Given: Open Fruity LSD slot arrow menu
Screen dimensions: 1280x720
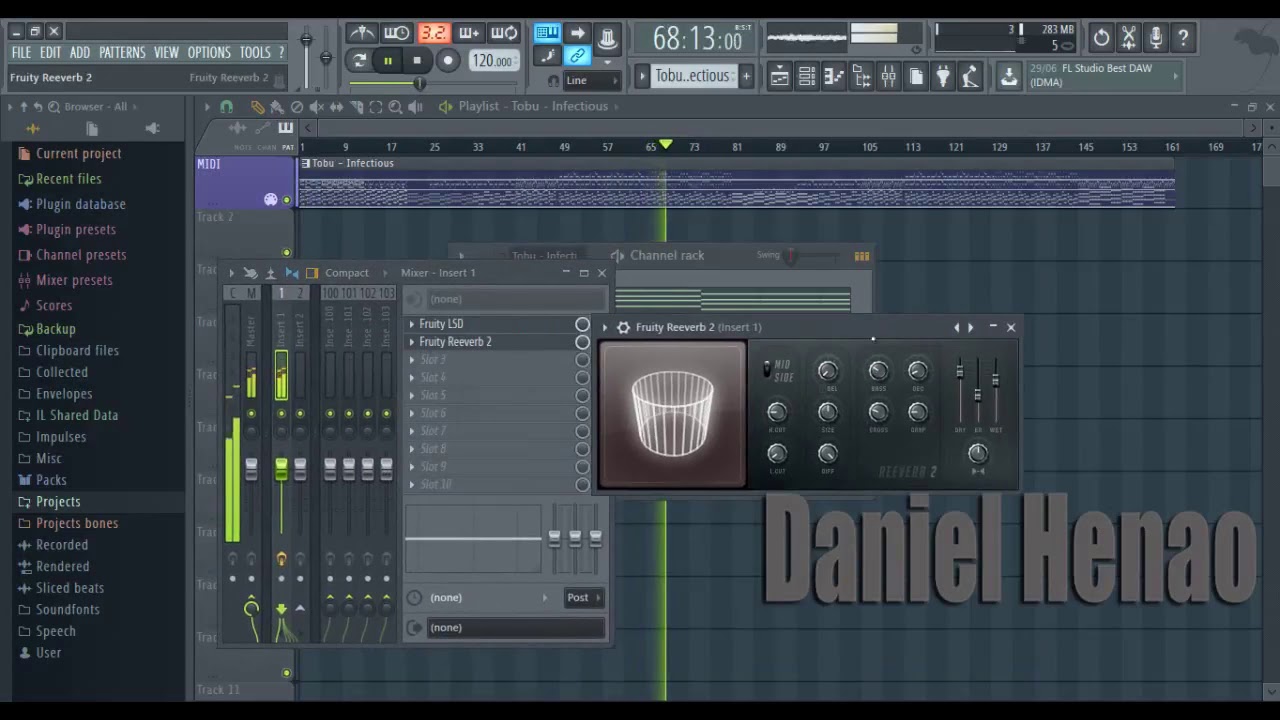Looking at the screenshot, I should coord(411,324).
